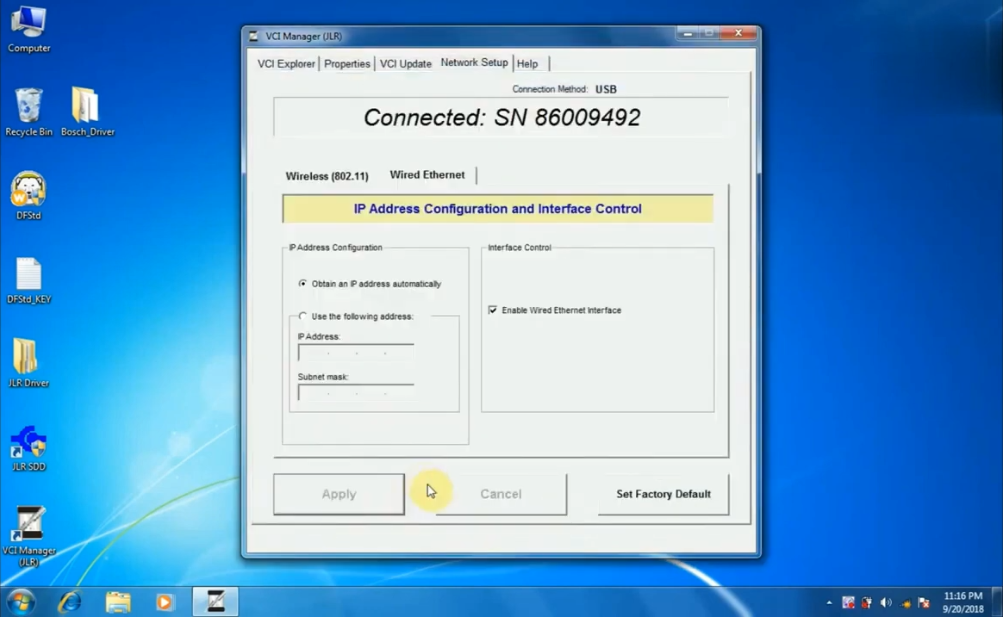Screen dimensions: 1003x617
Task: Click the 'Connected: SN 86009492' status text
Action: coord(502,118)
